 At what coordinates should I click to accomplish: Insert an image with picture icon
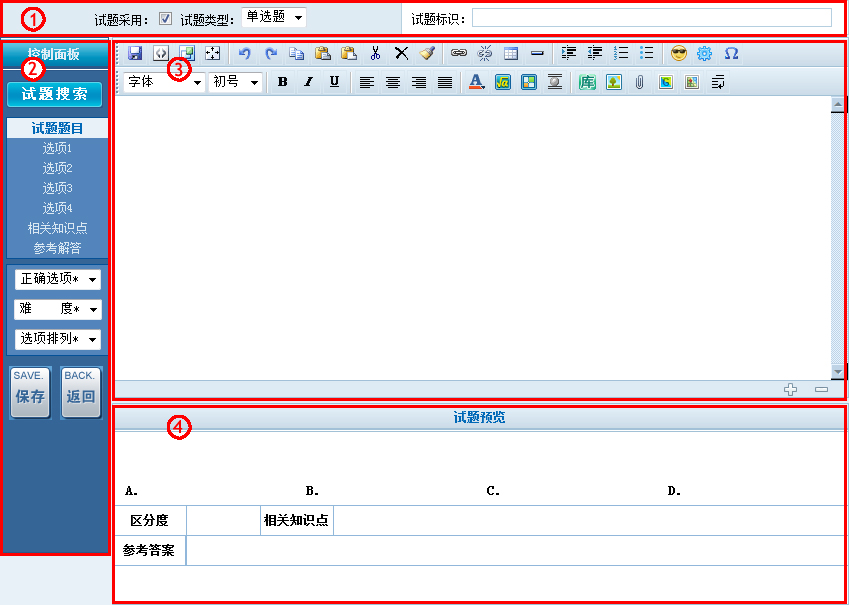(x=613, y=82)
